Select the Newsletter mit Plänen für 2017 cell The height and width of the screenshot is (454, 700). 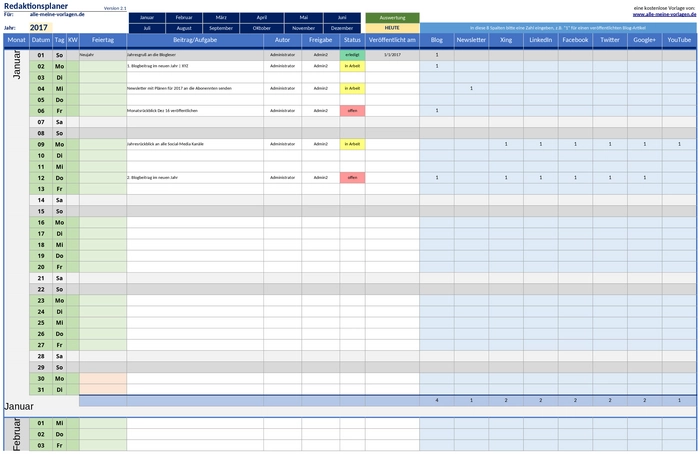195,88
